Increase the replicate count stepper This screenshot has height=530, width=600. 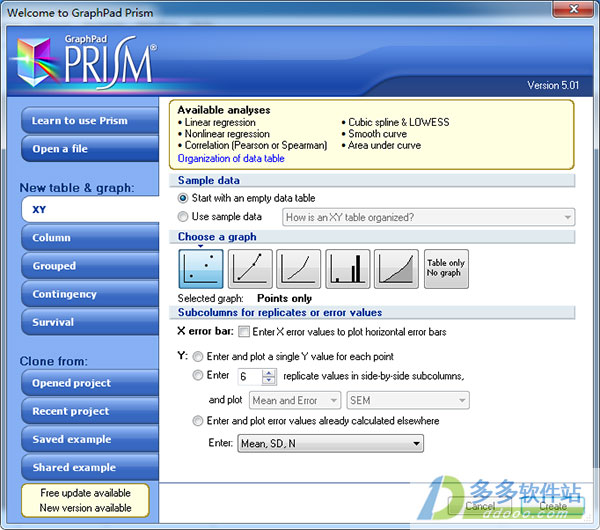[x=269, y=373]
